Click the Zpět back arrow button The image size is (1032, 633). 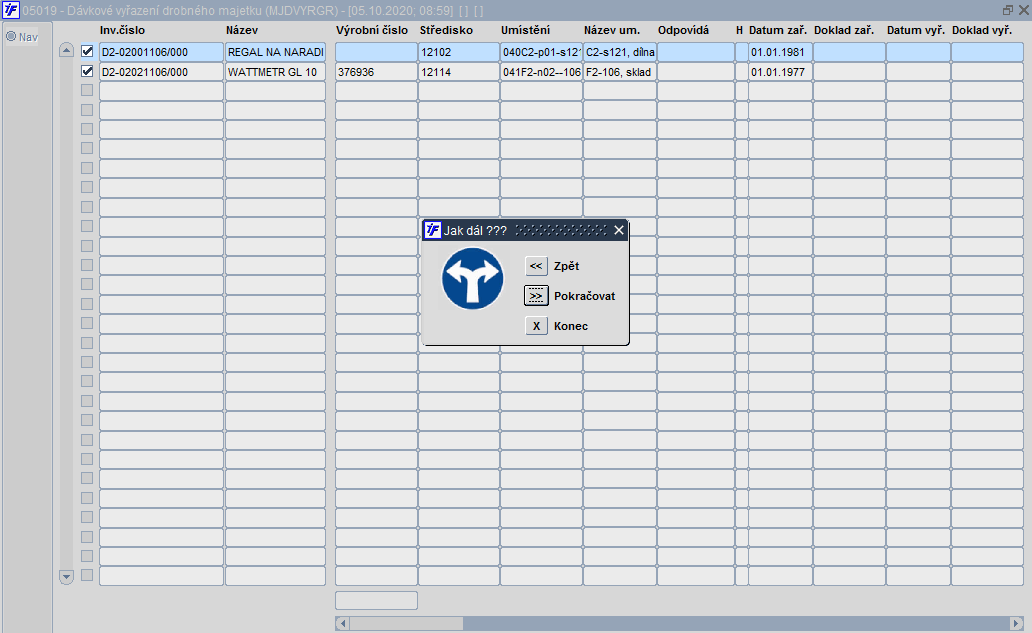(x=536, y=266)
